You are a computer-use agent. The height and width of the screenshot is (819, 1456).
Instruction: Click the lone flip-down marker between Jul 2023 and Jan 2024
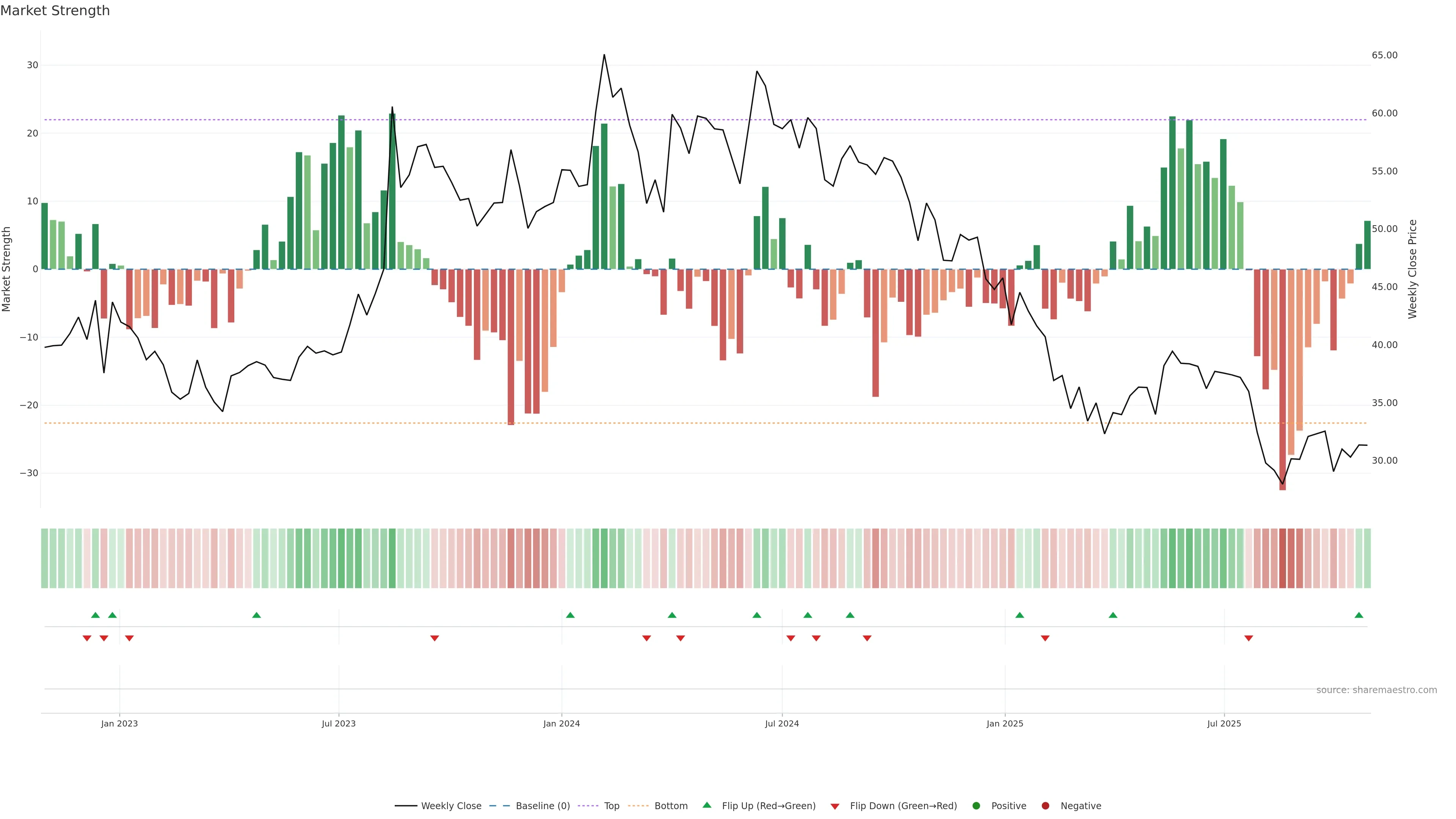[x=435, y=638]
